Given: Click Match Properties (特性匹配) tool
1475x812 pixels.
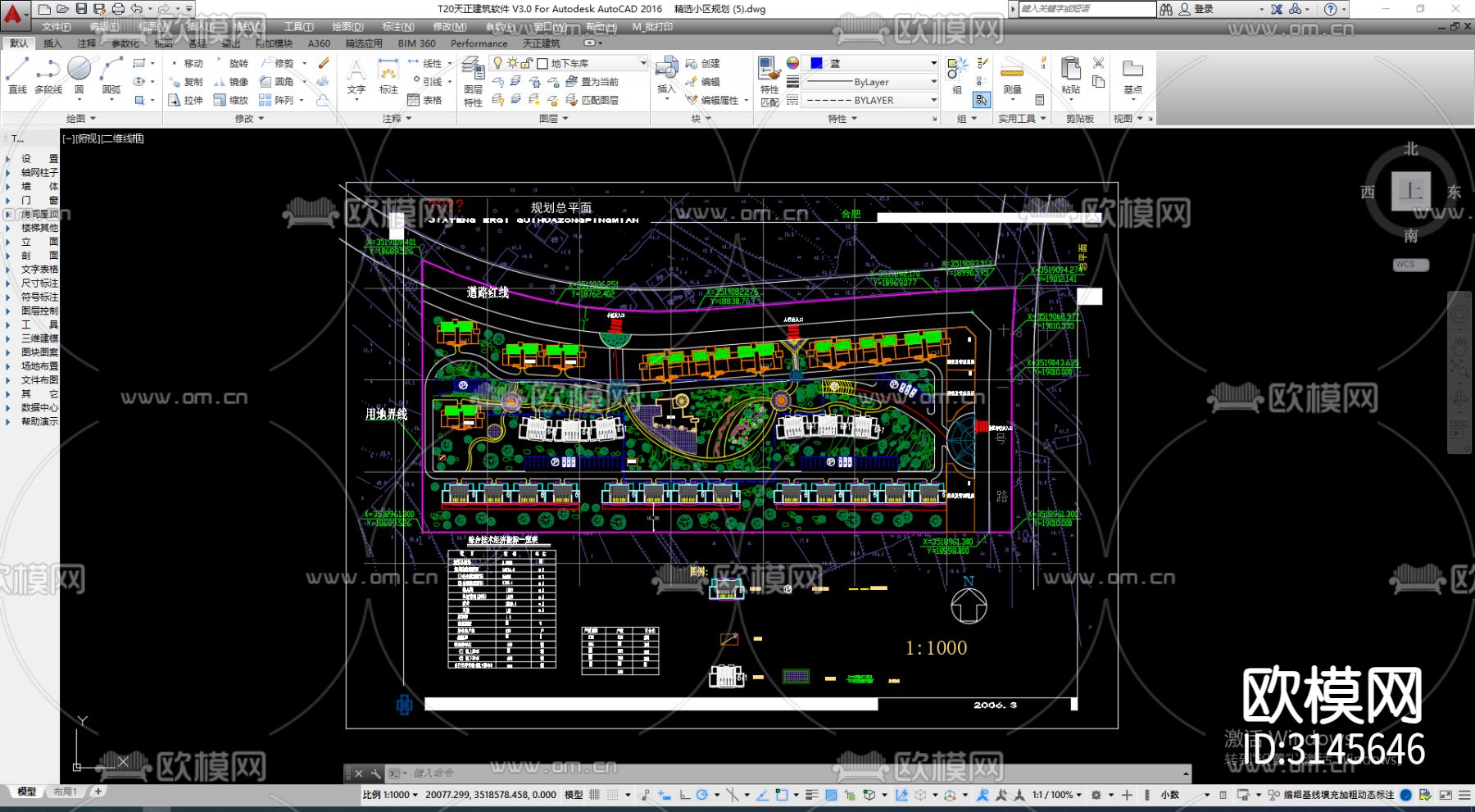Looking at the screenshot, I should (769, 82).
